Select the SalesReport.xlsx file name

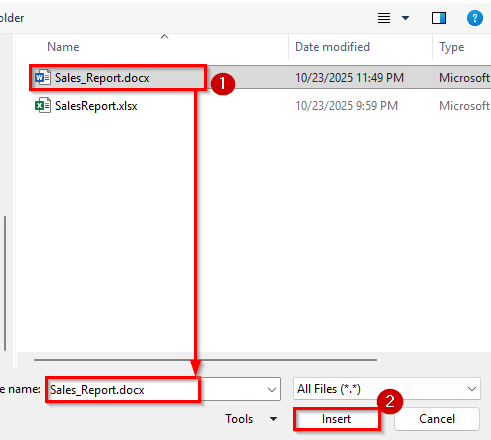pos(96,106)
